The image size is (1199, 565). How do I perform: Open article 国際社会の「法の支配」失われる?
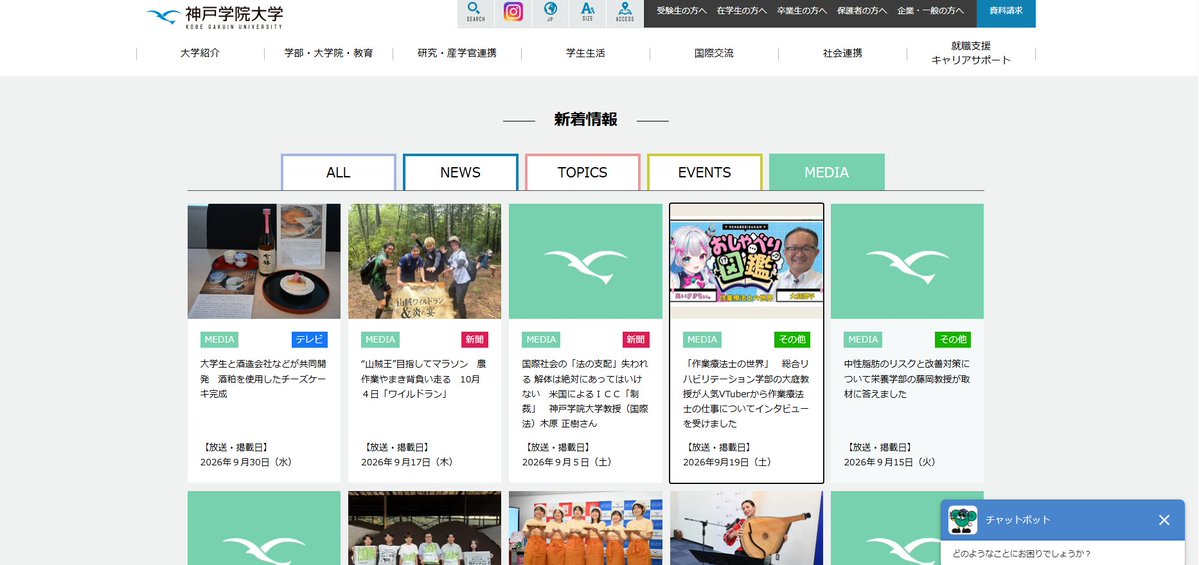(585, 394)
